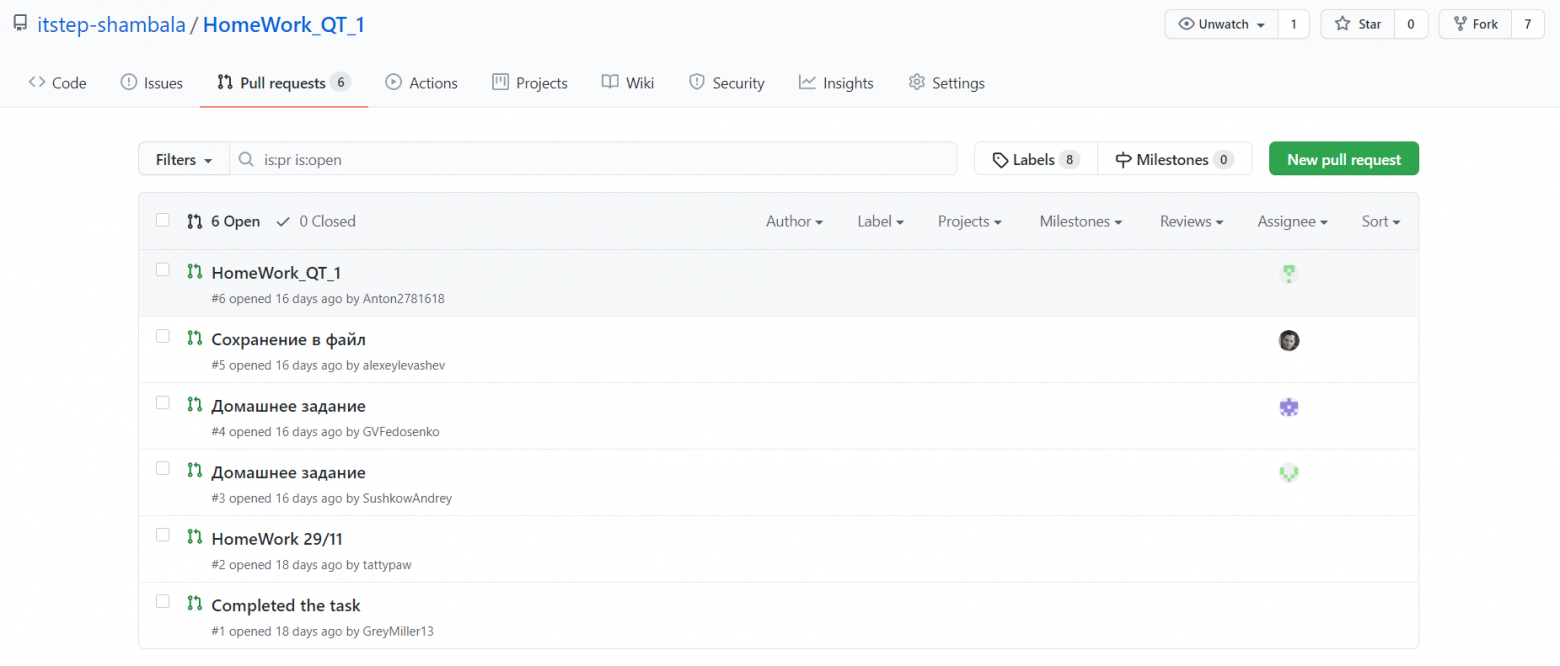The width and height of the screenshot is (1560, 666).
Task: Open the Unwatch notifications dropdown
Action: point(1222,24)
